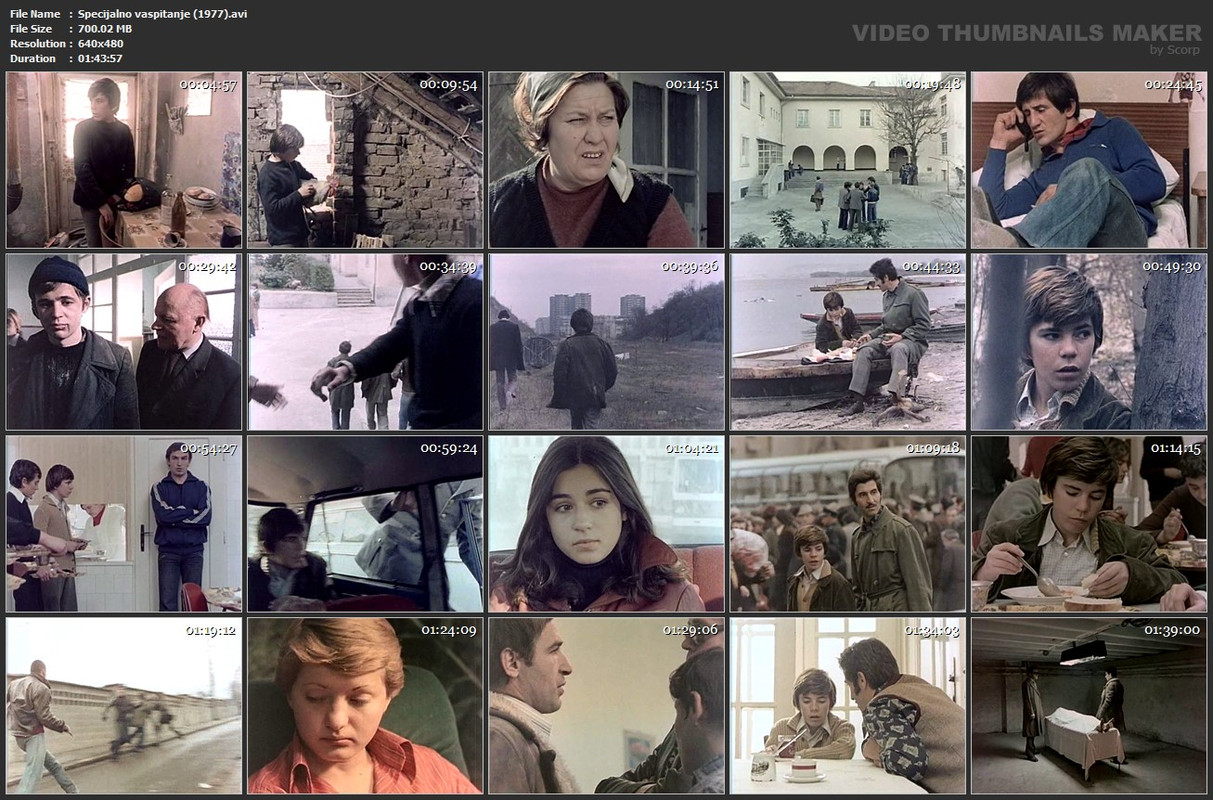The image size is (1213, 800).
Task: Click the file name 'Specijalno vaspitanje (1977).avi'
Action: click(162, 14)
